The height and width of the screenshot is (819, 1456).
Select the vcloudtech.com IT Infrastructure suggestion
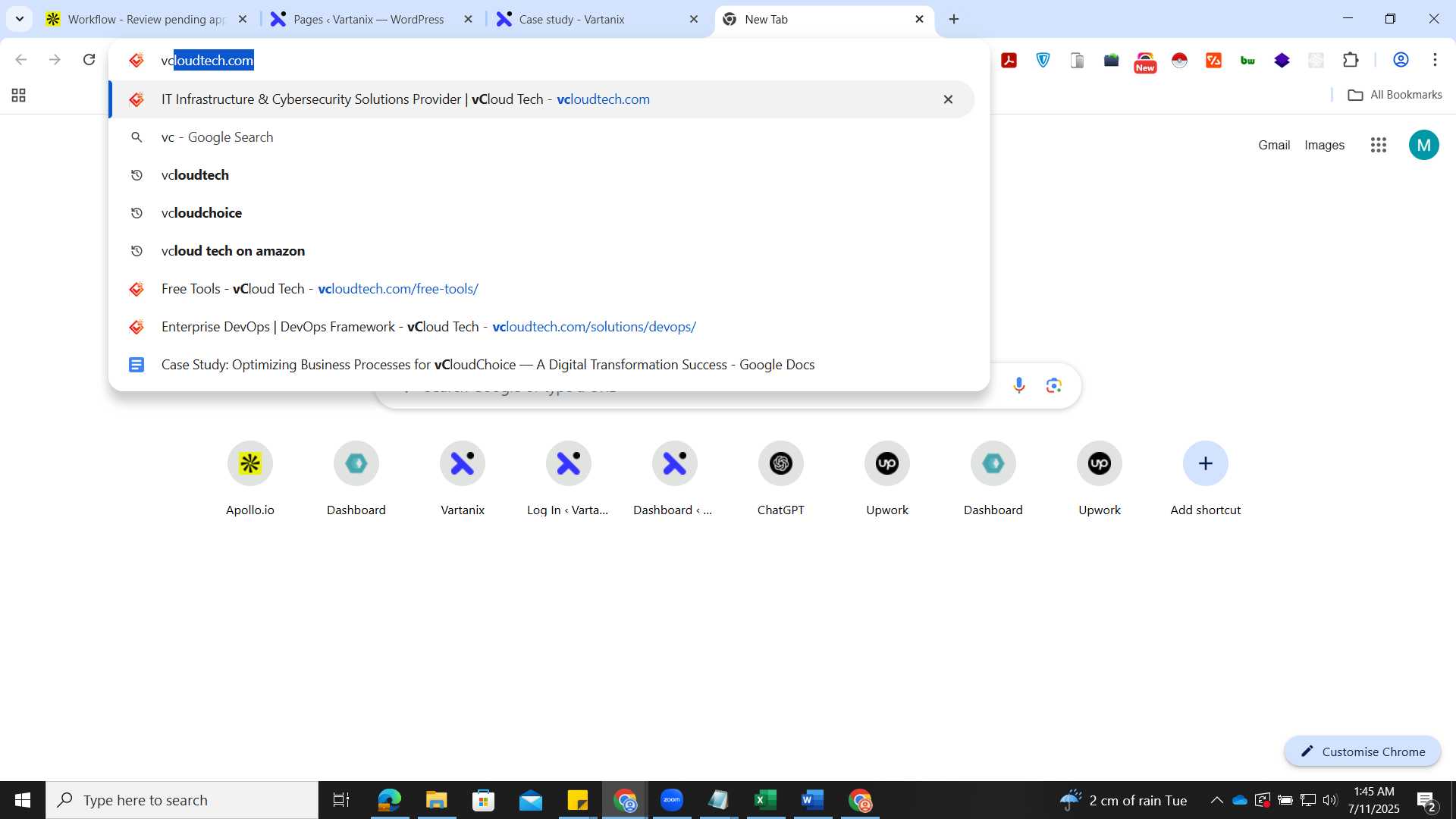(x=541, y=99)
